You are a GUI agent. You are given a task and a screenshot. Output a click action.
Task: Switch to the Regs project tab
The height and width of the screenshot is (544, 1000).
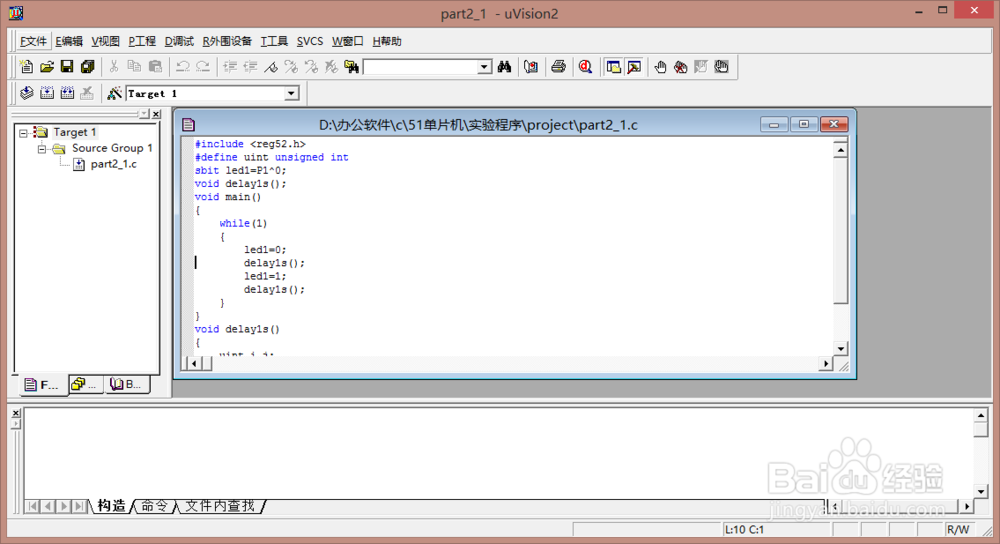[x=85, y=384]
